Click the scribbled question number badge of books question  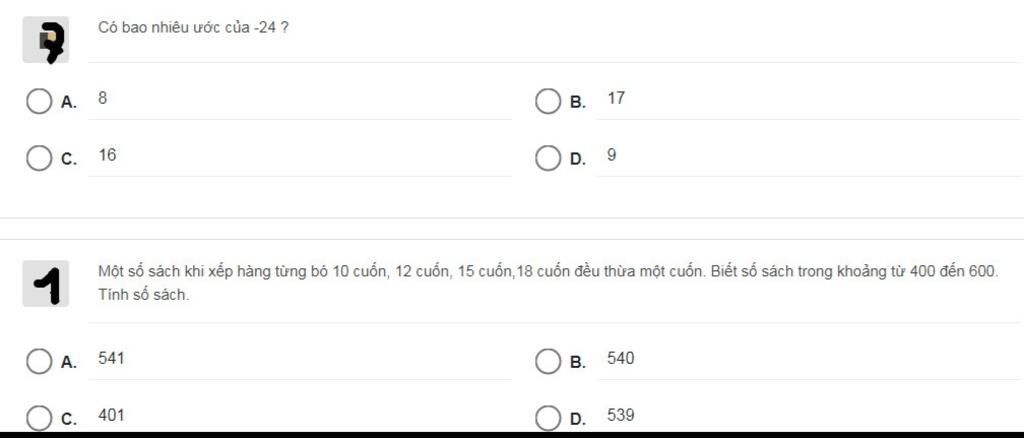click(x=46, y=283)
